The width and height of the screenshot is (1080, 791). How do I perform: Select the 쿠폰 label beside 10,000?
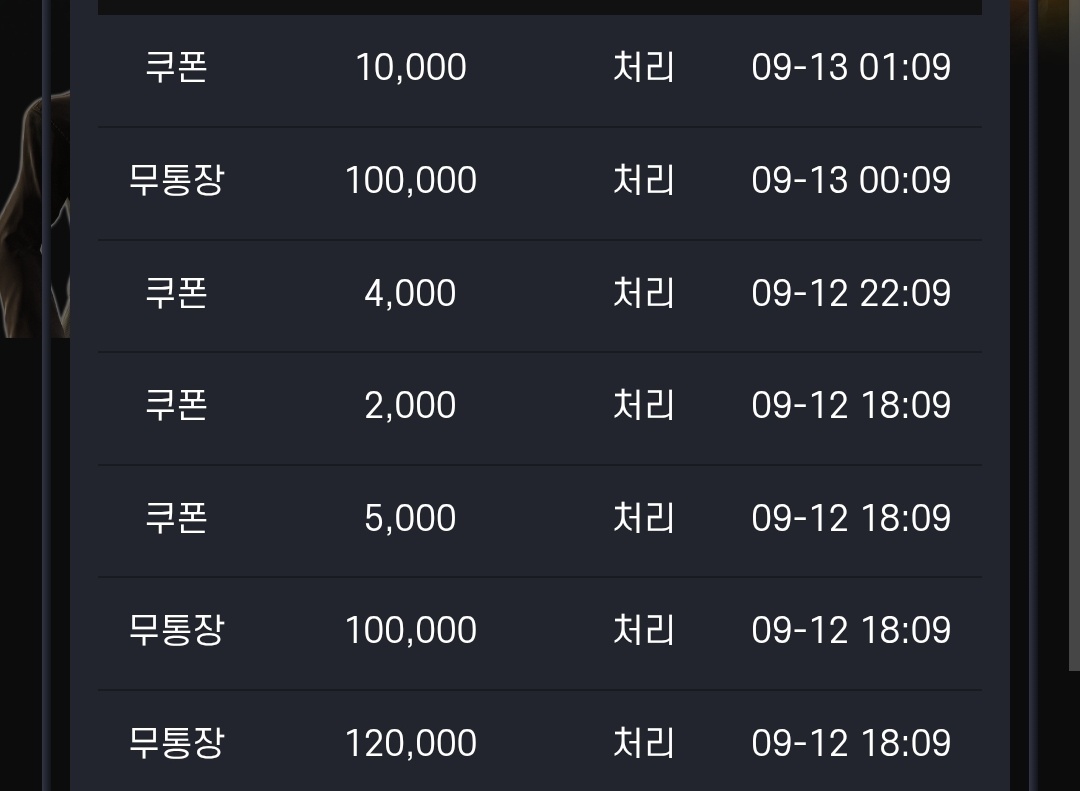tap(176, 67)
